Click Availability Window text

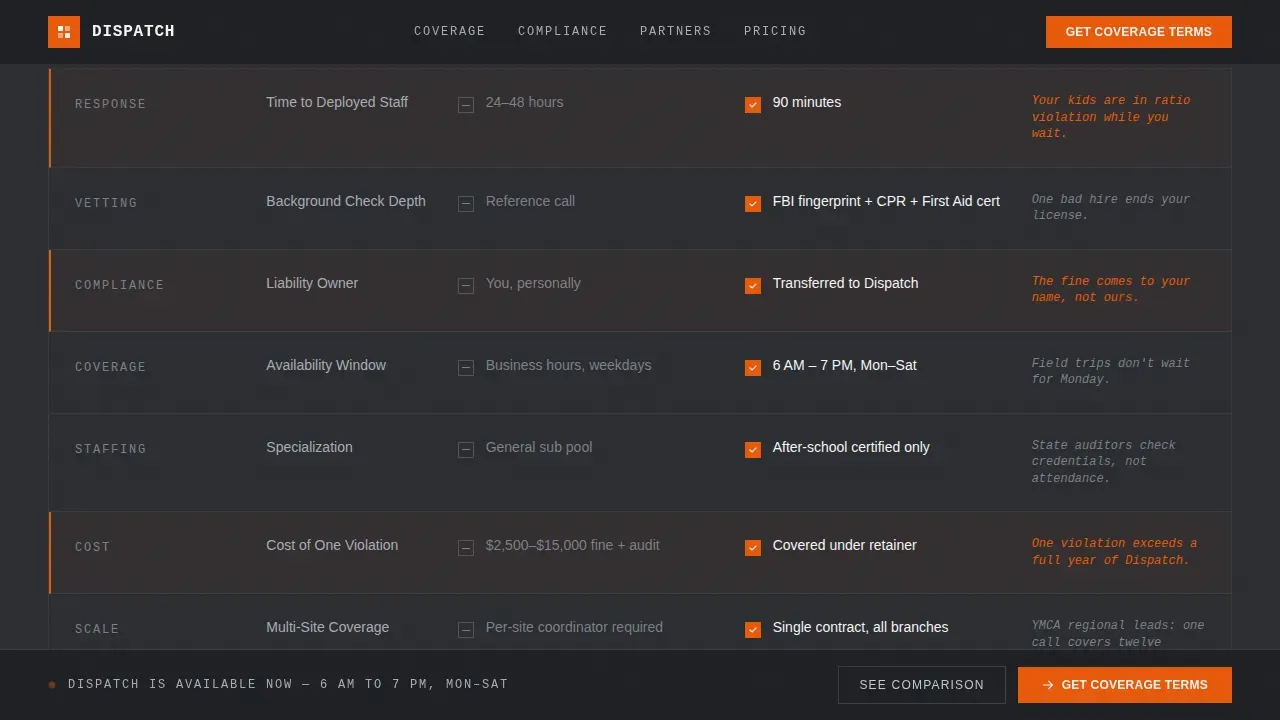(x=326, y=365)
